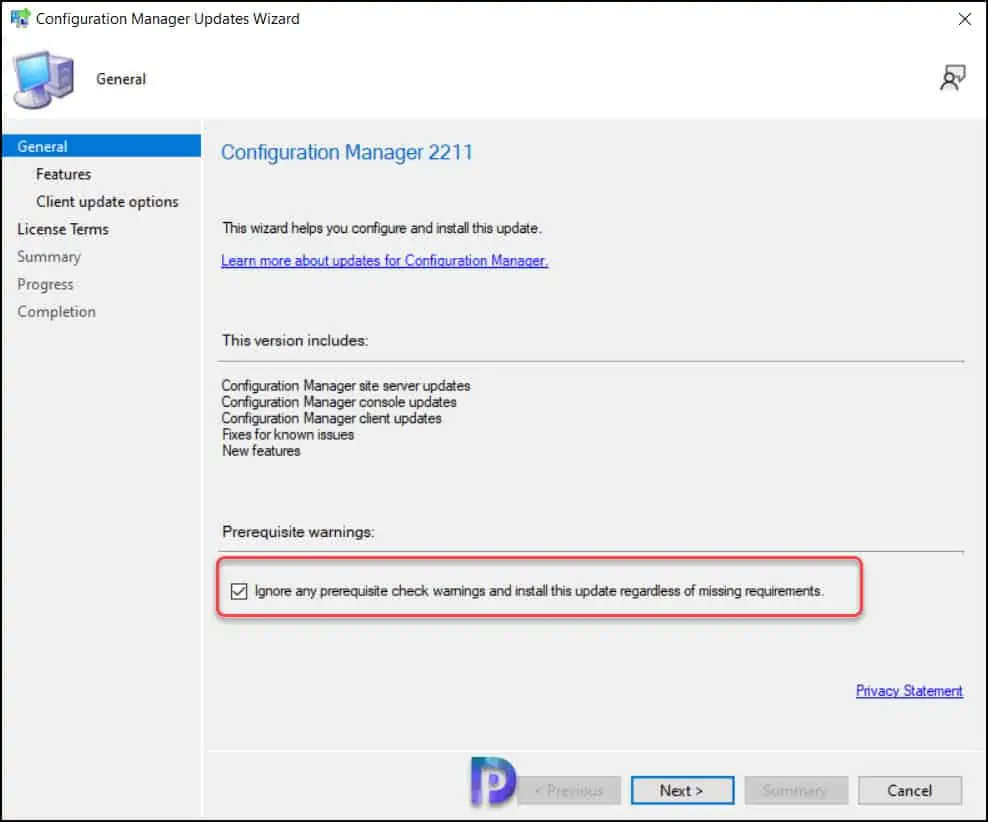Click the computer wizard icon beside General
The image size is (988, 822).
tap(43, 79)
